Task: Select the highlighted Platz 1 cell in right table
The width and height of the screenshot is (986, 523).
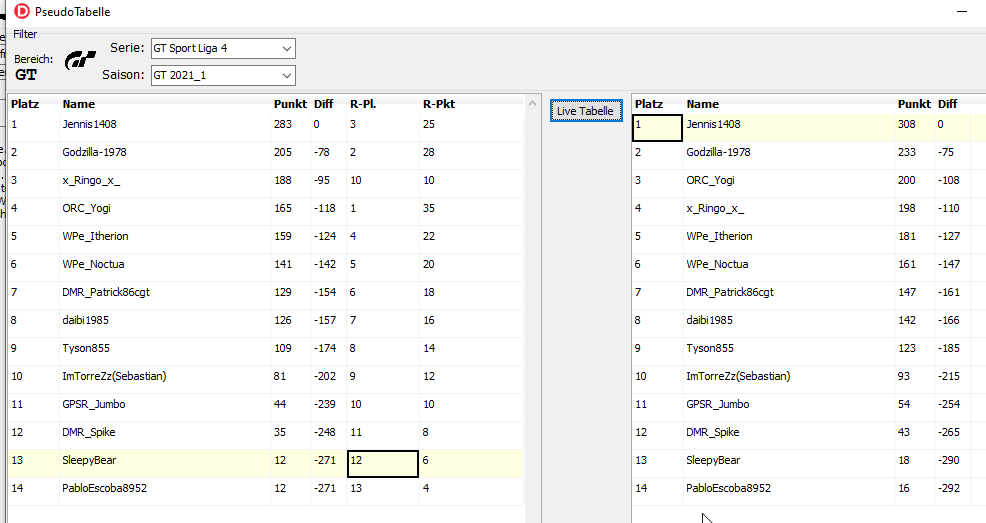Action: [x=657, y=125]
